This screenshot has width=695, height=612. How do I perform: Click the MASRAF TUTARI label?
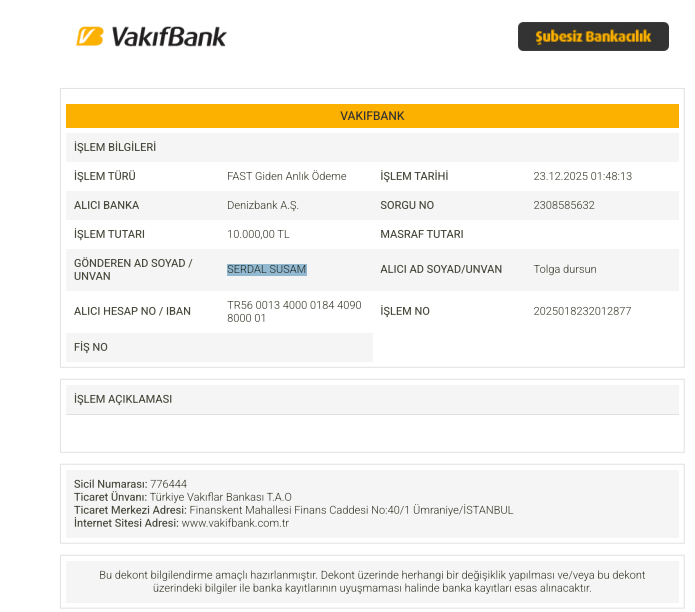422,234
